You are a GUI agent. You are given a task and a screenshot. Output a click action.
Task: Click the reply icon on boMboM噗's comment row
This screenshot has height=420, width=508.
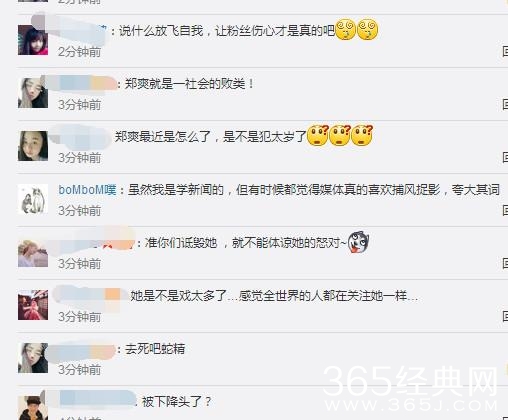coord(505,210)
